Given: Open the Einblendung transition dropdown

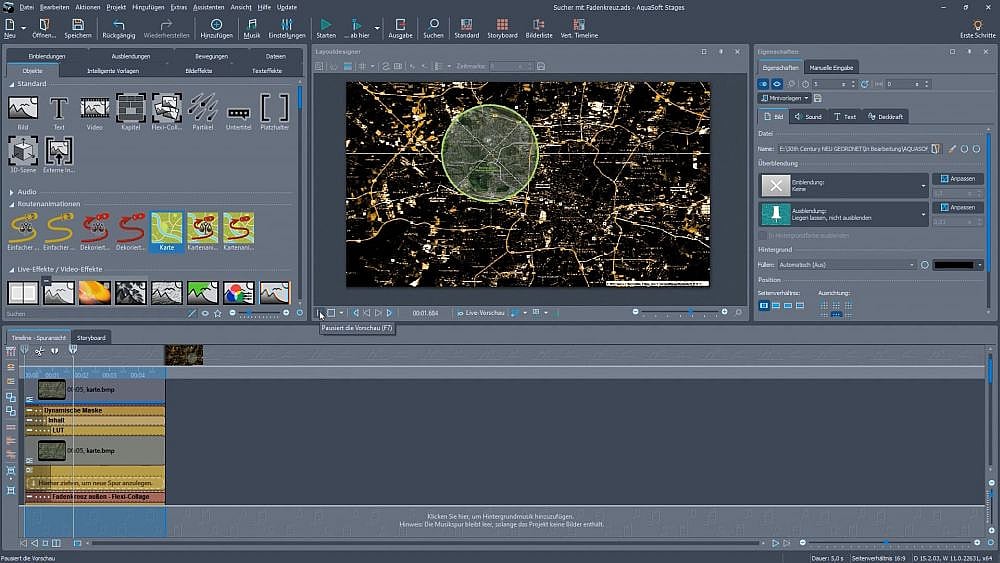Looking at the screenshot, I should pyautogui.click(x=923, y=186).
